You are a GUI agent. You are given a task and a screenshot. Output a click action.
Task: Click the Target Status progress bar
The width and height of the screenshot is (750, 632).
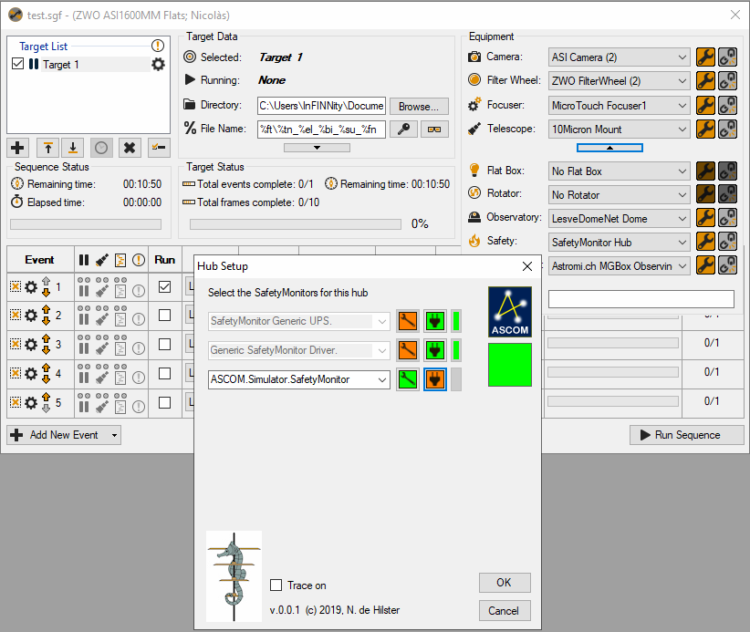click(x=295, y=224)
